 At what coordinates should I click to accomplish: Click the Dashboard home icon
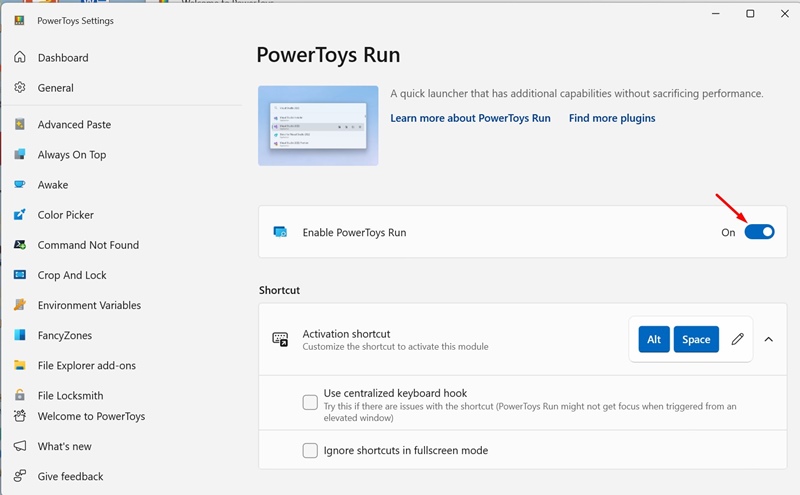pyautogui.click(x=19, y=57)
